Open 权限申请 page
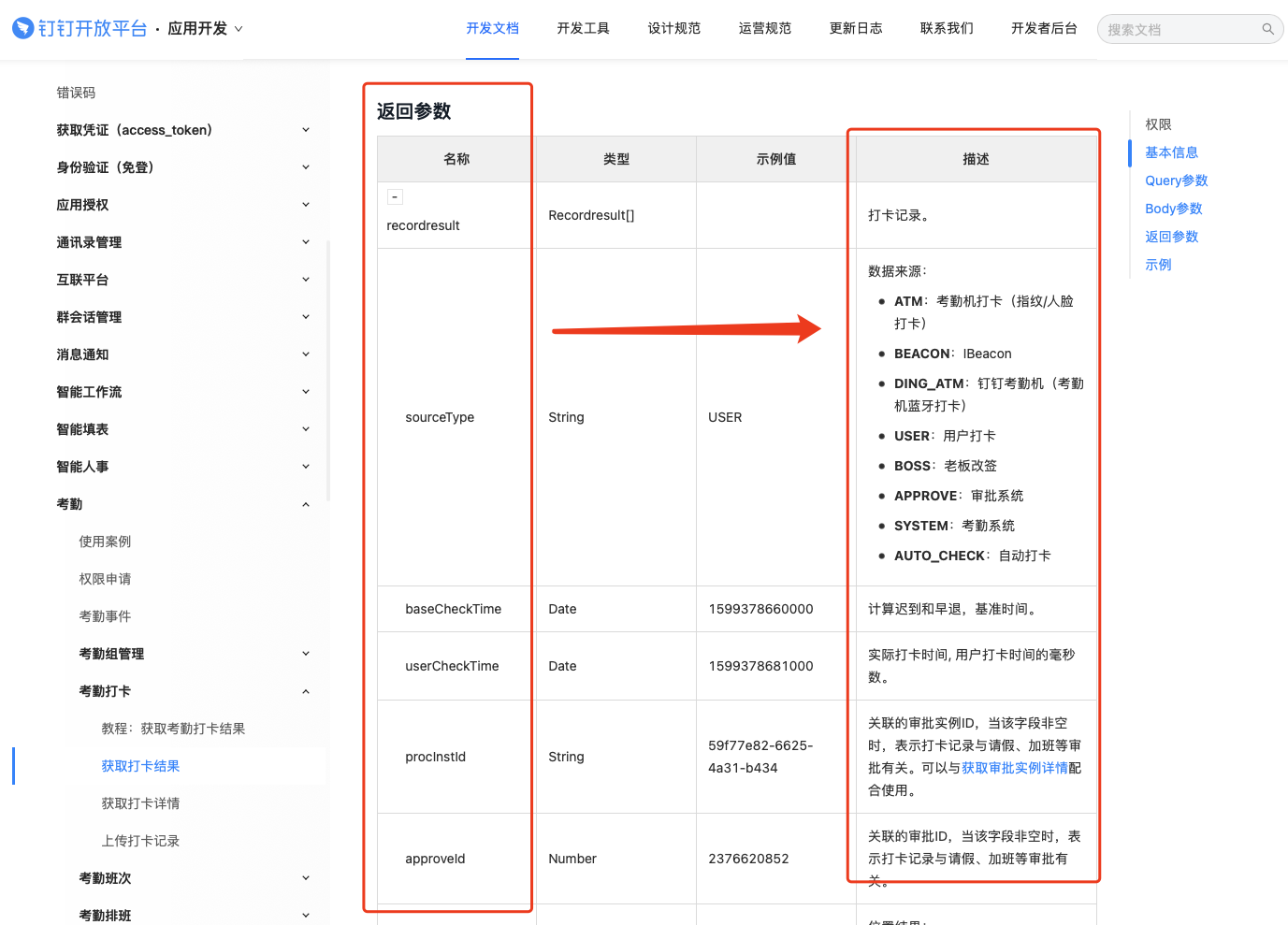 105,579
